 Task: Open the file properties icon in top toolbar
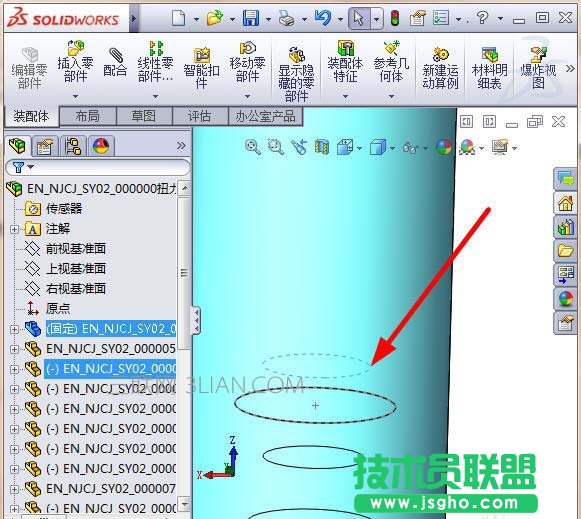(418, 18)
